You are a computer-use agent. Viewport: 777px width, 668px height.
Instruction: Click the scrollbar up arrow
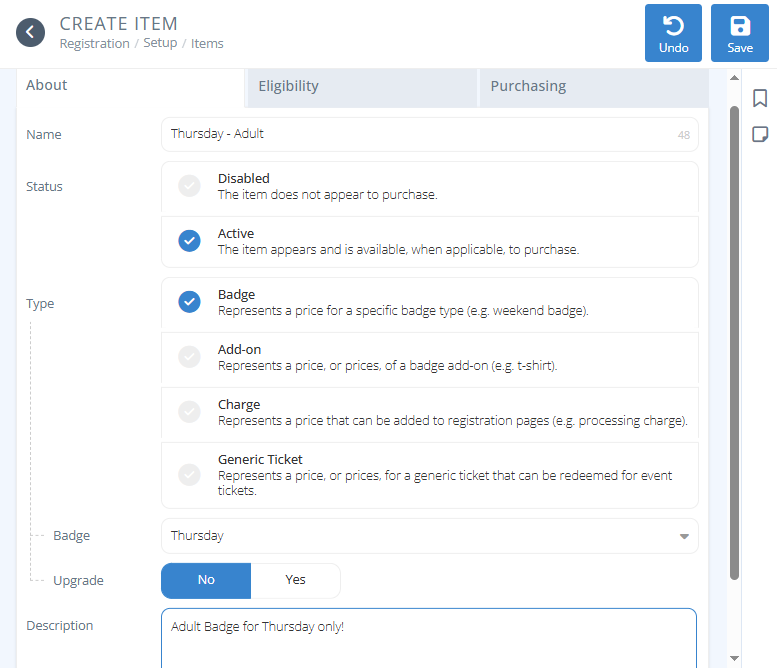click(734, 77)
